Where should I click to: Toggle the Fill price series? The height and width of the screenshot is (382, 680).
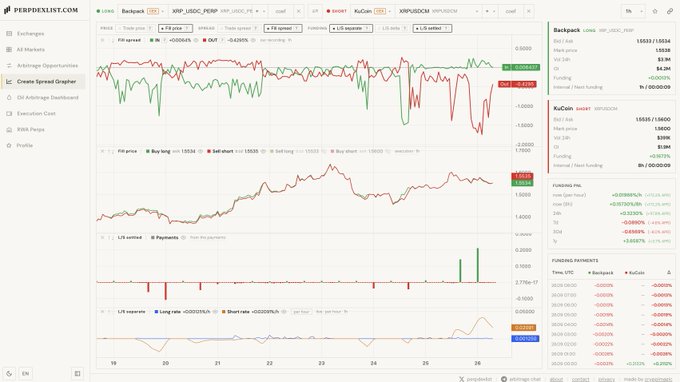[x=175, y=28]
